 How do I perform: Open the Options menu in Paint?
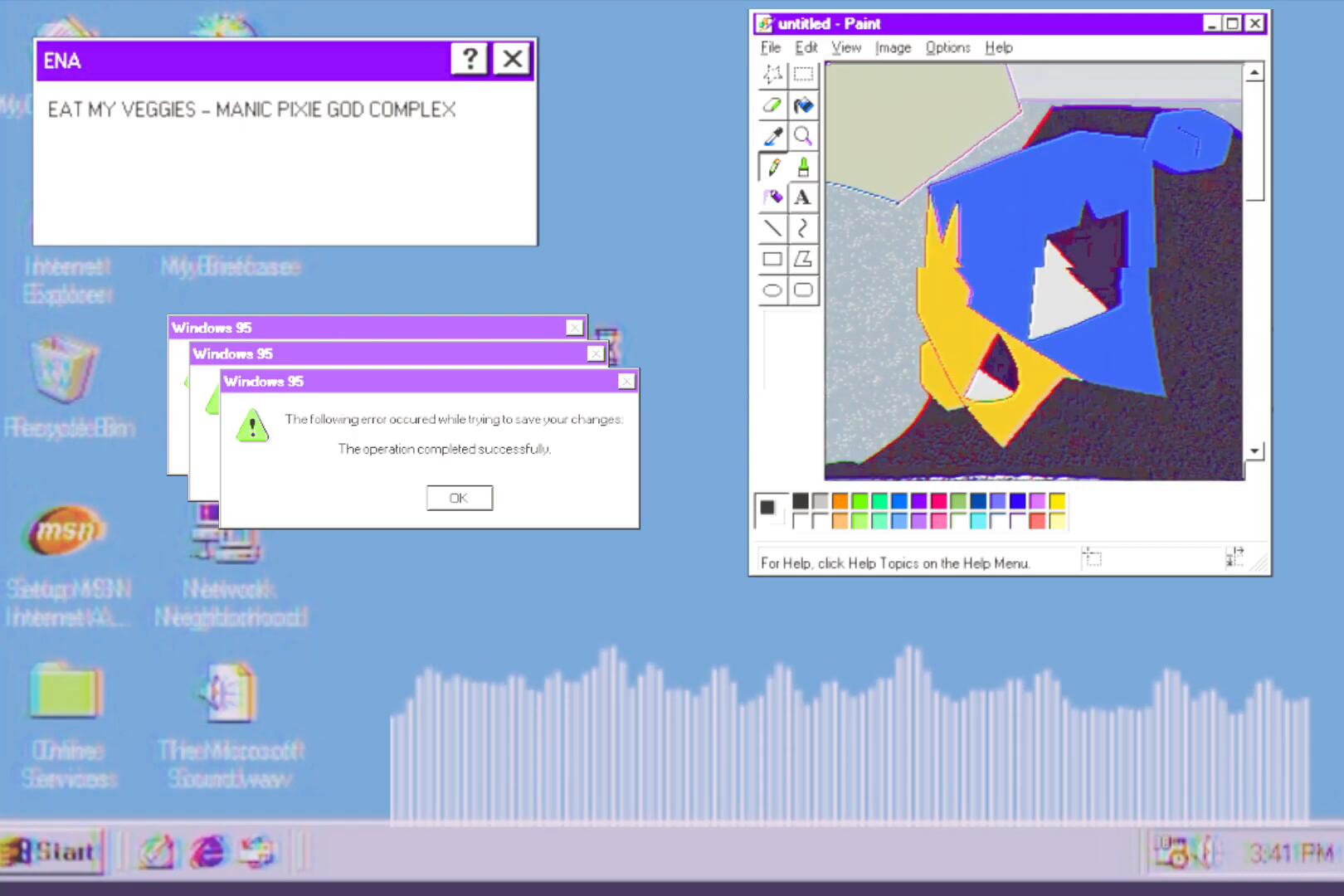[x=947, y=47]
